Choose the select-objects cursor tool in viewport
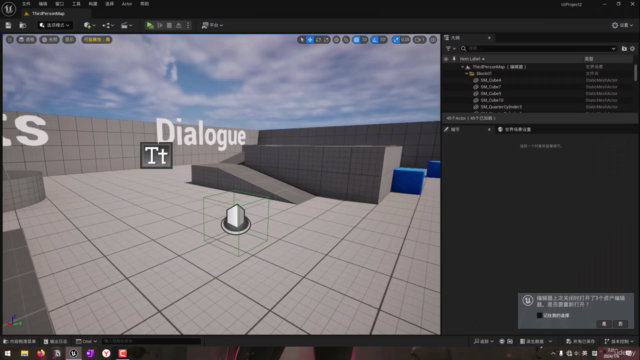This screenshot has height=360, width=640. (x=302, y=40)
